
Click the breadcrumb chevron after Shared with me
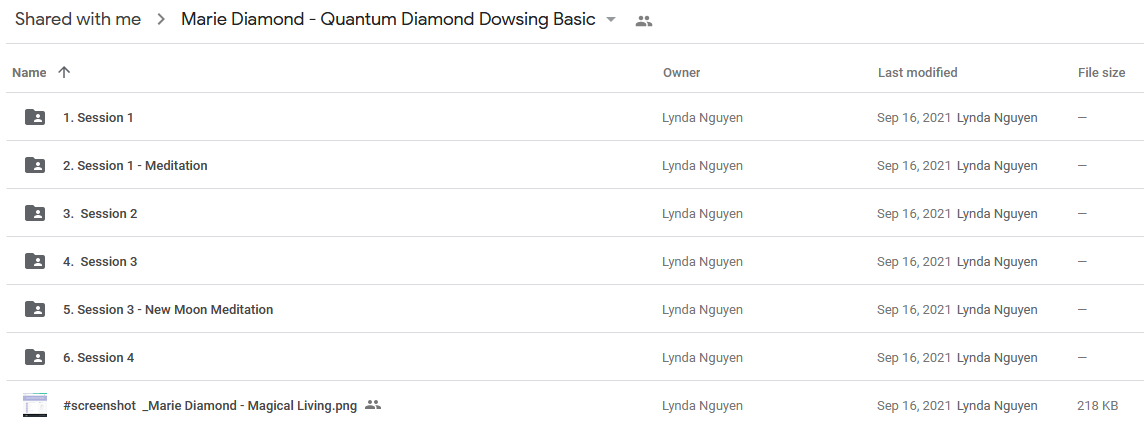coord(161,20)
